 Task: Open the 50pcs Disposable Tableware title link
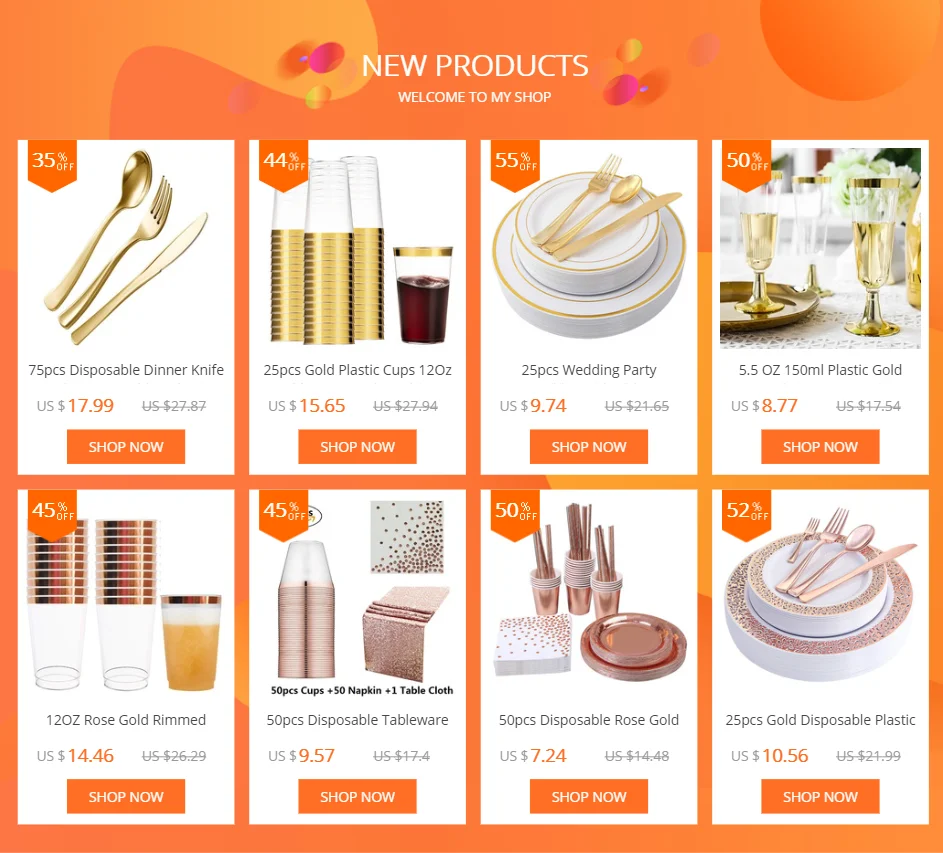point(357,720)
